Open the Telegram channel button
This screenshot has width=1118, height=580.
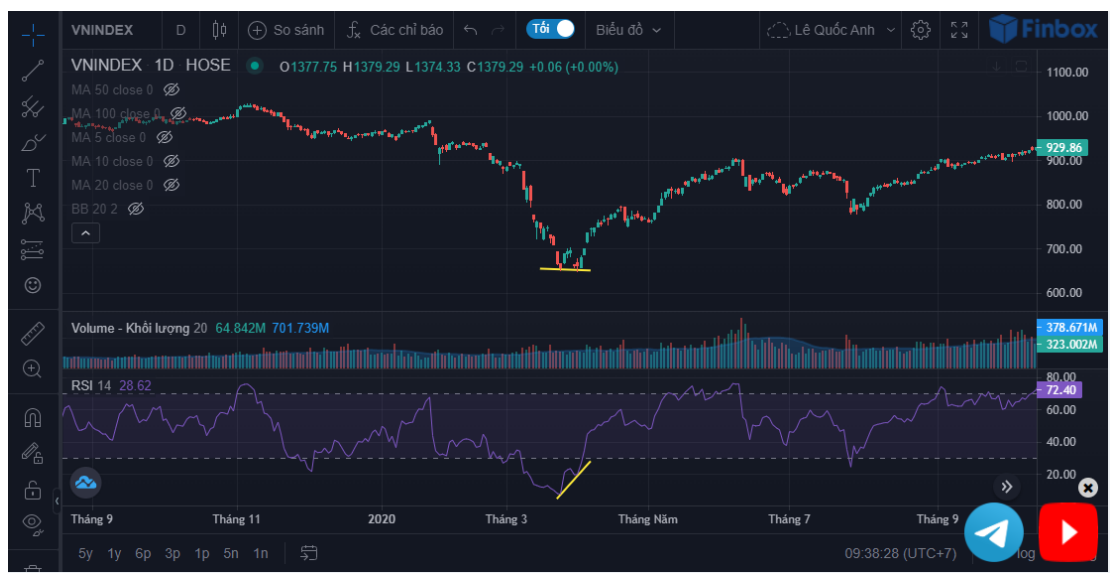[x=993, y=532]
